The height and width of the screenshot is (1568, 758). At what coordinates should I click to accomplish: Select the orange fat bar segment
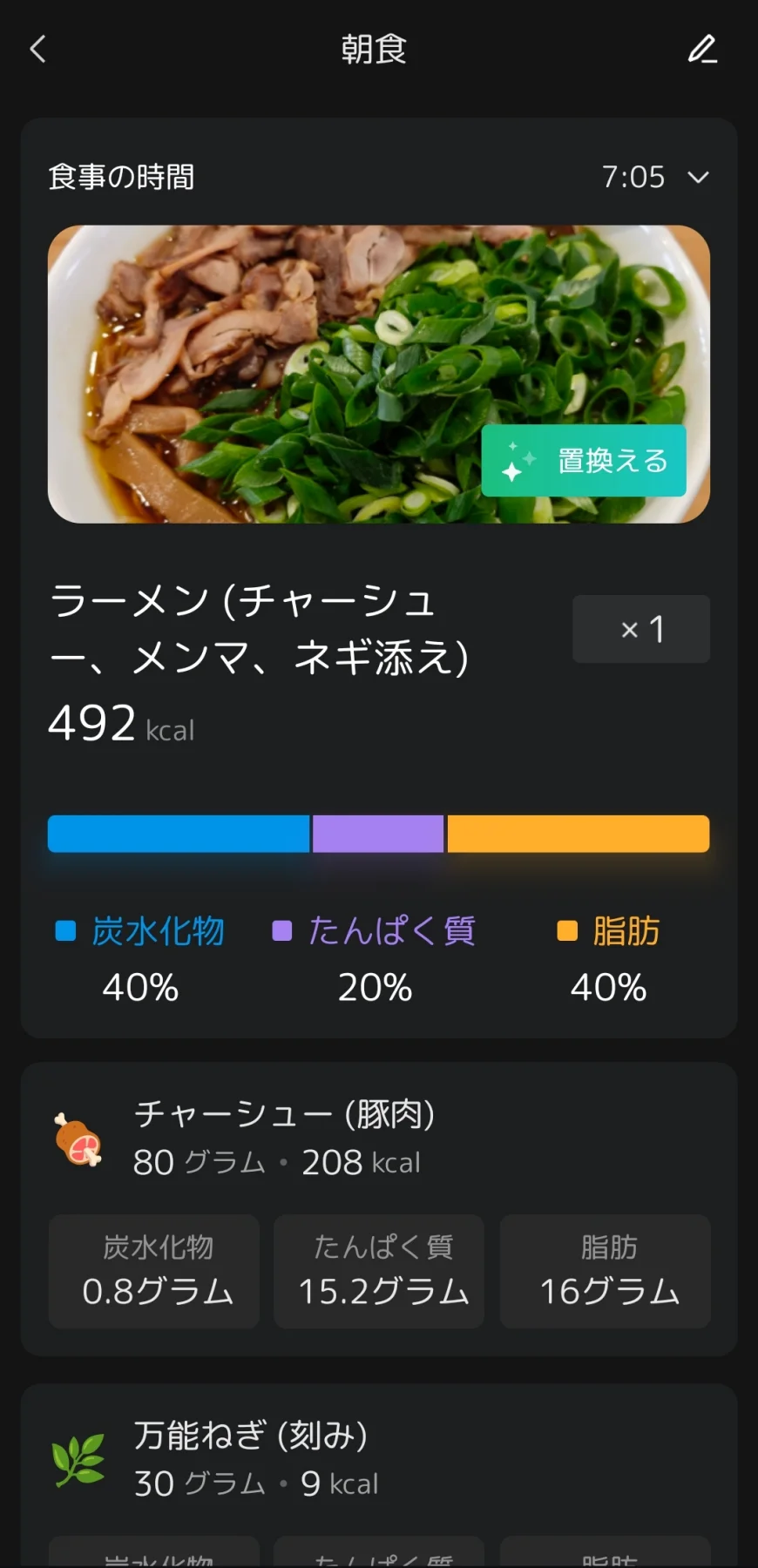(x=578, y=834)
